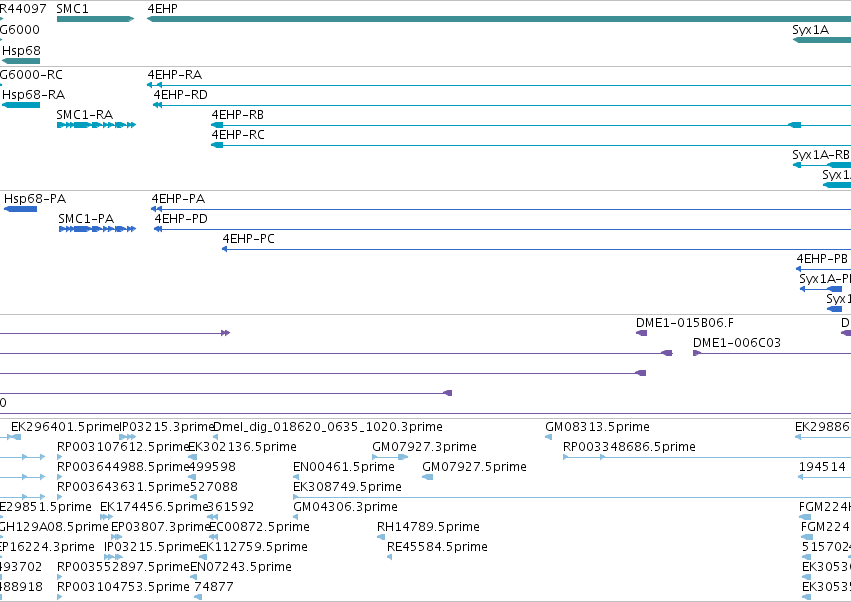Screen dimensions: 851x602
Task: Select the Hsp68 gene feature
Action: pyautogui.click(x=21, y=61)
